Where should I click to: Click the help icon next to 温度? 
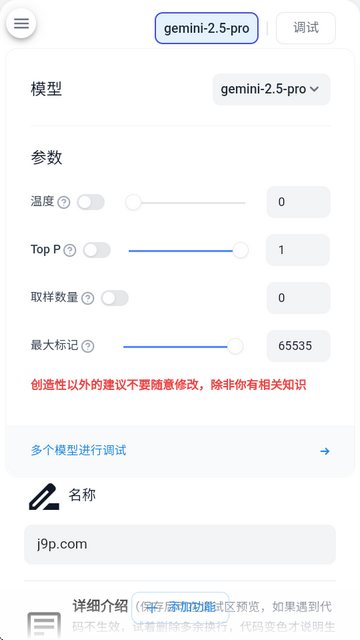(64, 202)
